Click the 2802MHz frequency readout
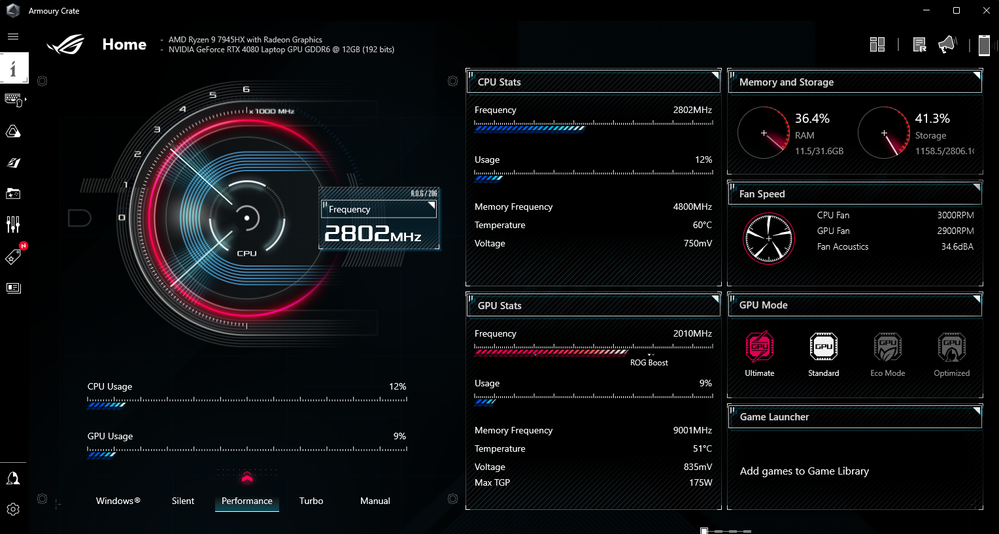999x534 pixels. (373, 235)
